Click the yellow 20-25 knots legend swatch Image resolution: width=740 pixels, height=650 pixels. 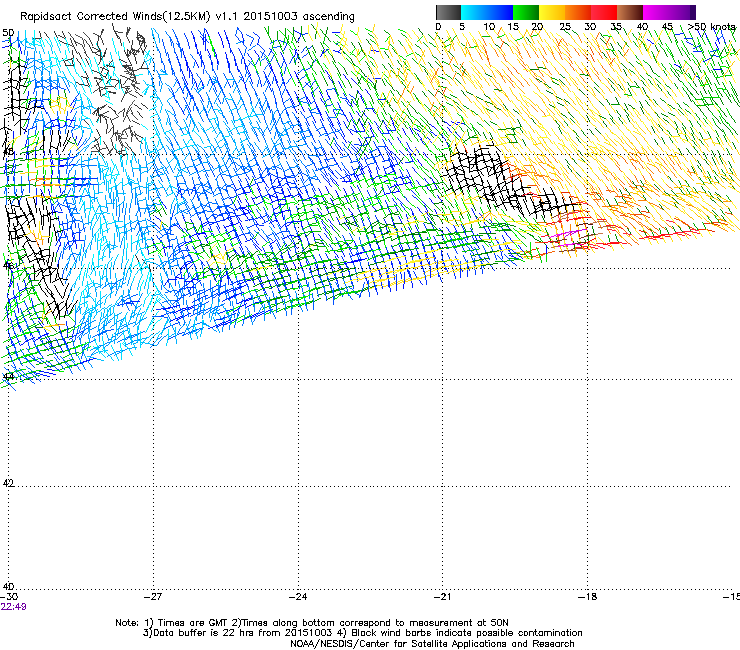(552, 12)
